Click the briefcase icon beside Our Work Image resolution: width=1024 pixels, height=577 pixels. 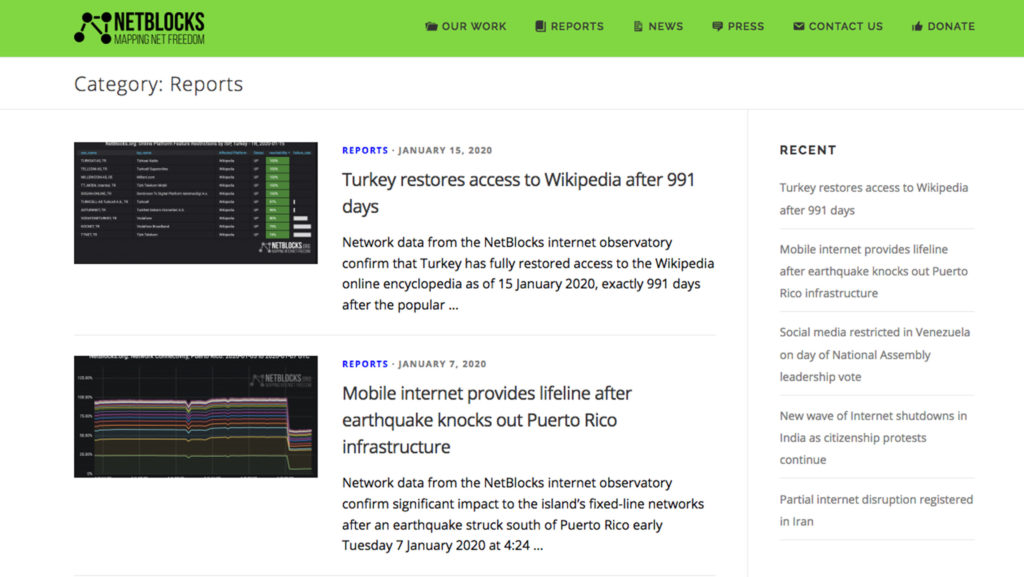coord(431,26)
